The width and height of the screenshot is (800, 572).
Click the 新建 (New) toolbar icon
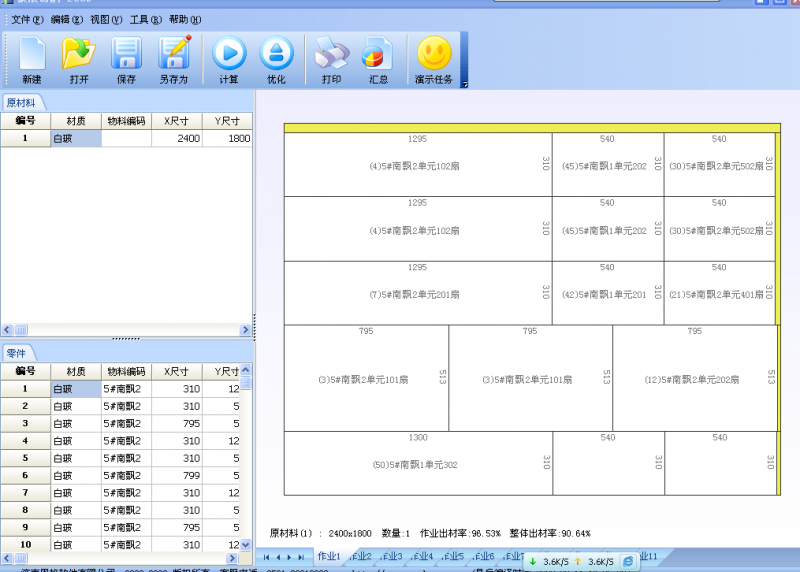(x=32, y=59)
